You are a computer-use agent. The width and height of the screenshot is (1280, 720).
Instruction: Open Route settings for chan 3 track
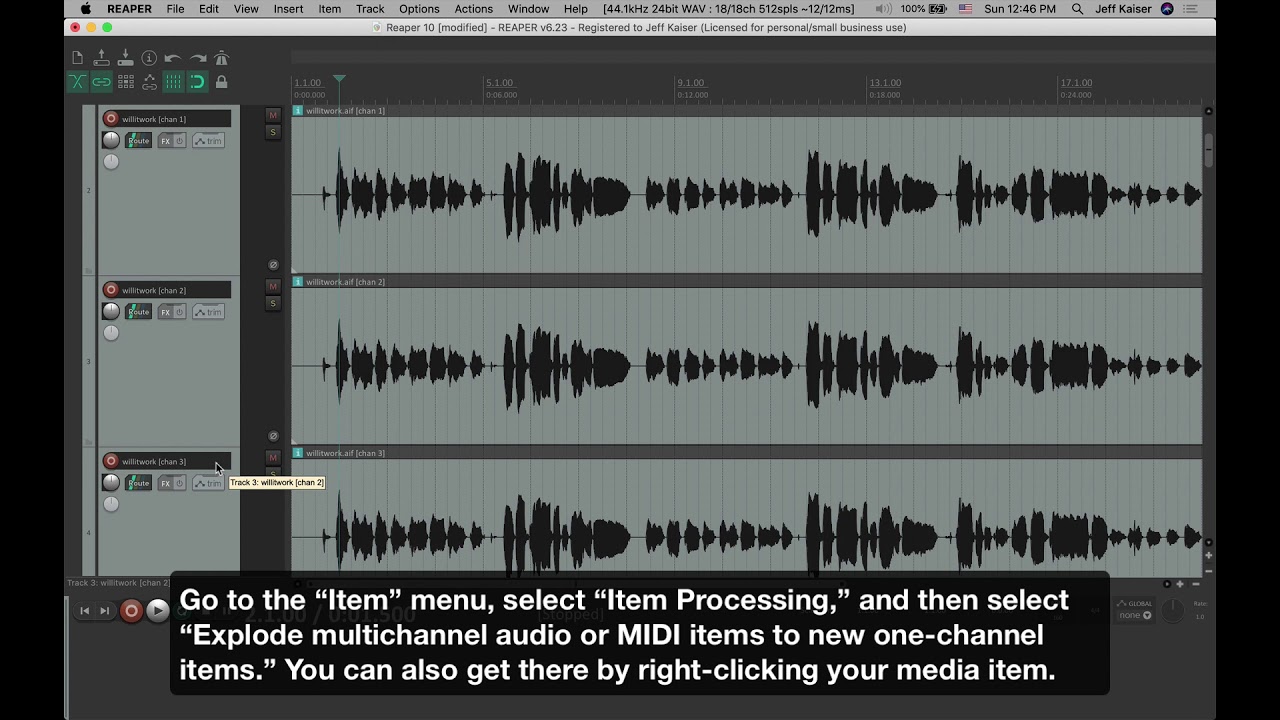[139, 483]
